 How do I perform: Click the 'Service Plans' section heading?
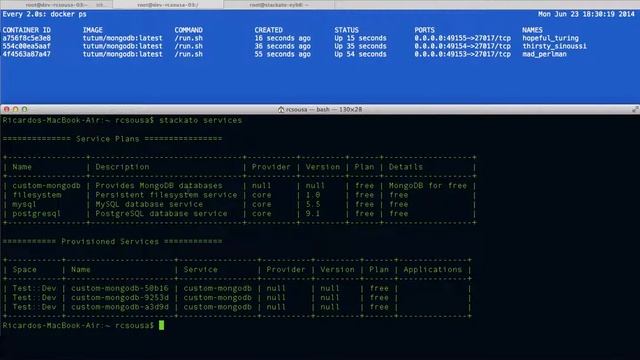point(108,139)
